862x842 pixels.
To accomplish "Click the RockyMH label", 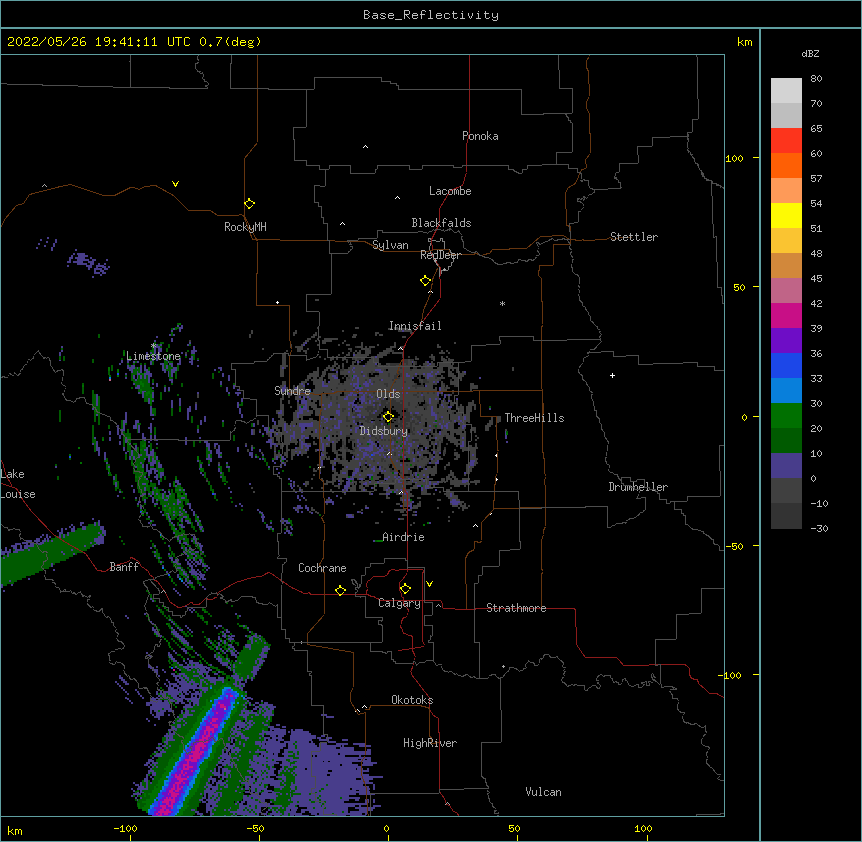I will 245,227.
